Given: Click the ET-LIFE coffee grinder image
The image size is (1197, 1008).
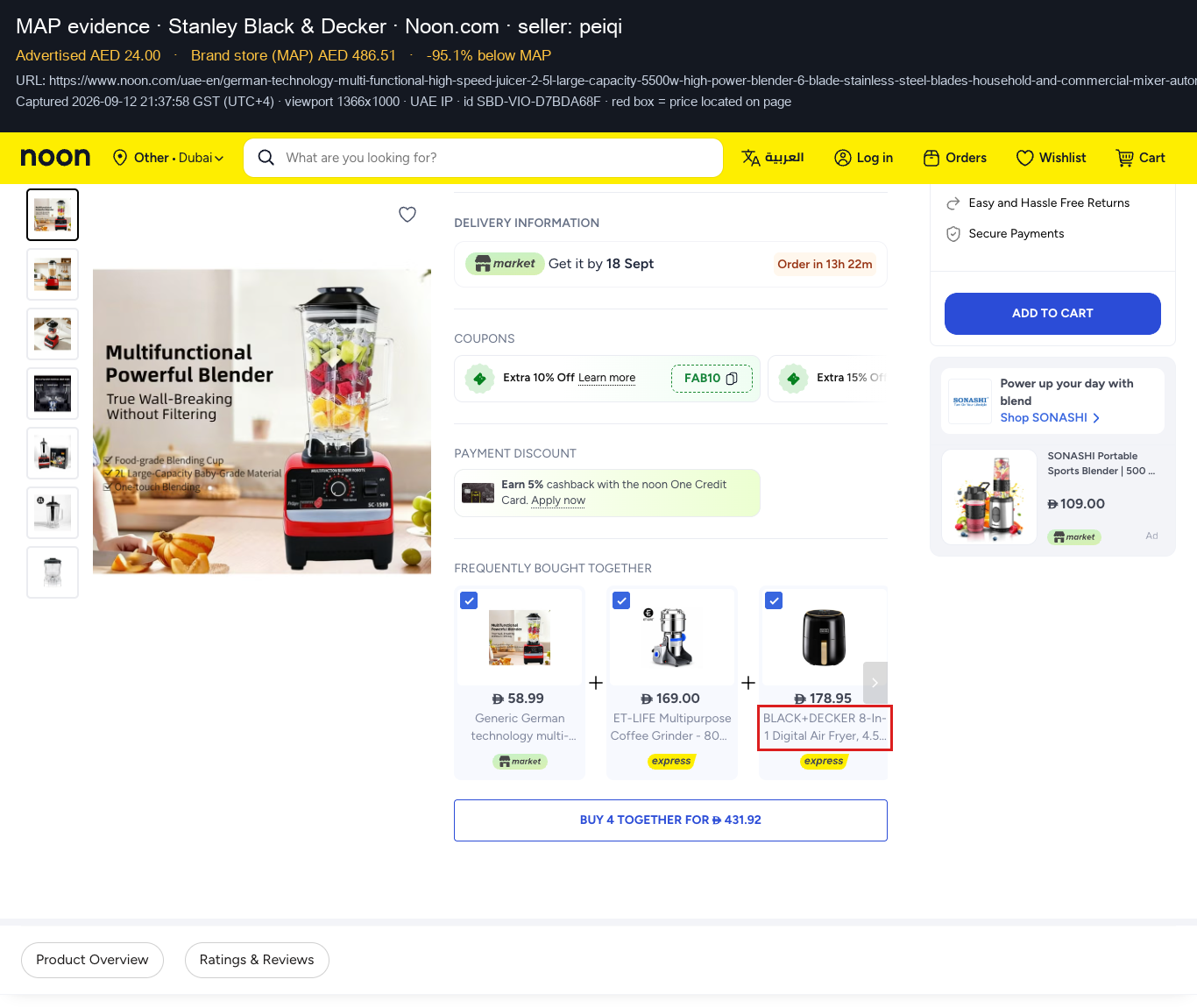Looking at the screenshot, I should tap(670, 637).
